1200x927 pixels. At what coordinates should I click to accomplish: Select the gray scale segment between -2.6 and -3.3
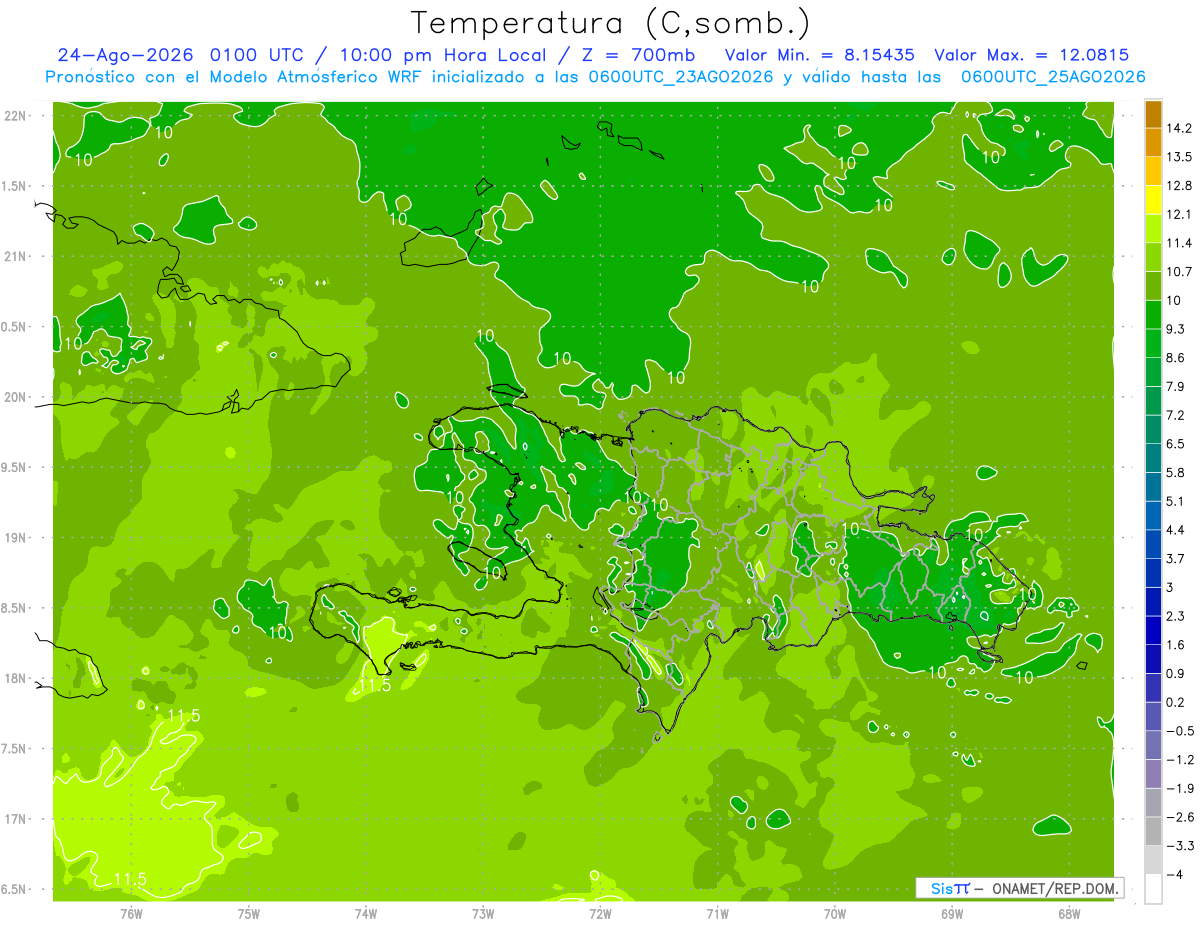pos(1153,831)
